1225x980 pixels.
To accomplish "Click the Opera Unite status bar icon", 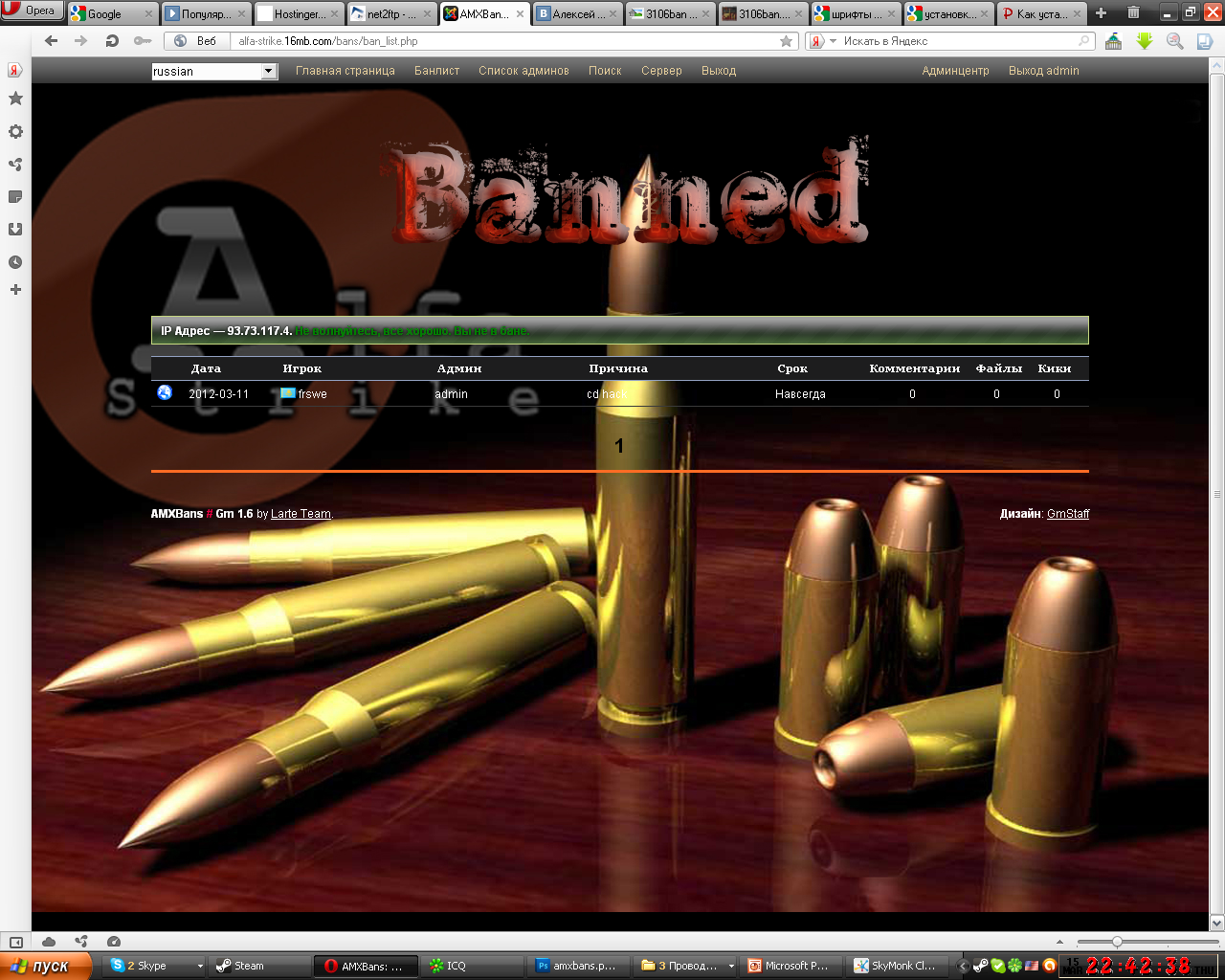I will [x=81, y=942].
